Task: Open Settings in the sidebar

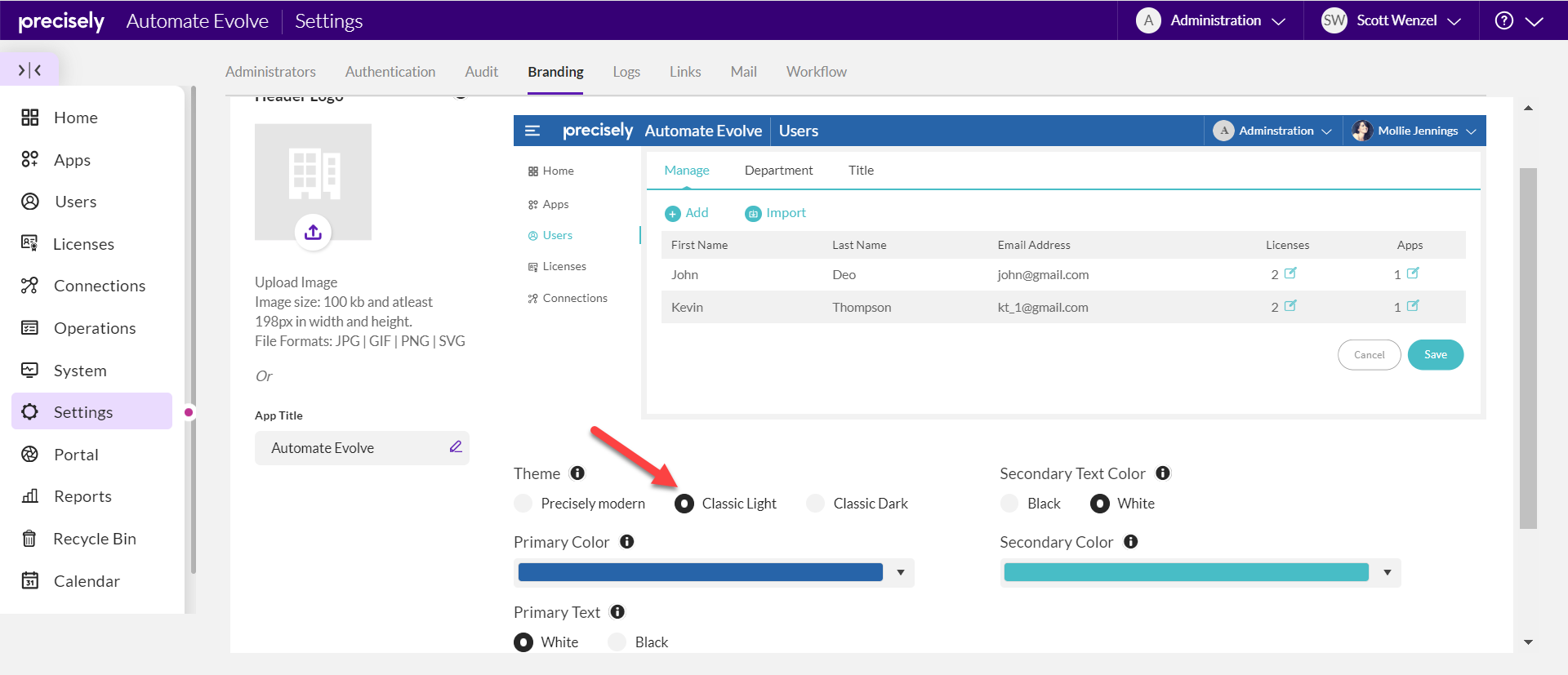Action: point(91,411)
